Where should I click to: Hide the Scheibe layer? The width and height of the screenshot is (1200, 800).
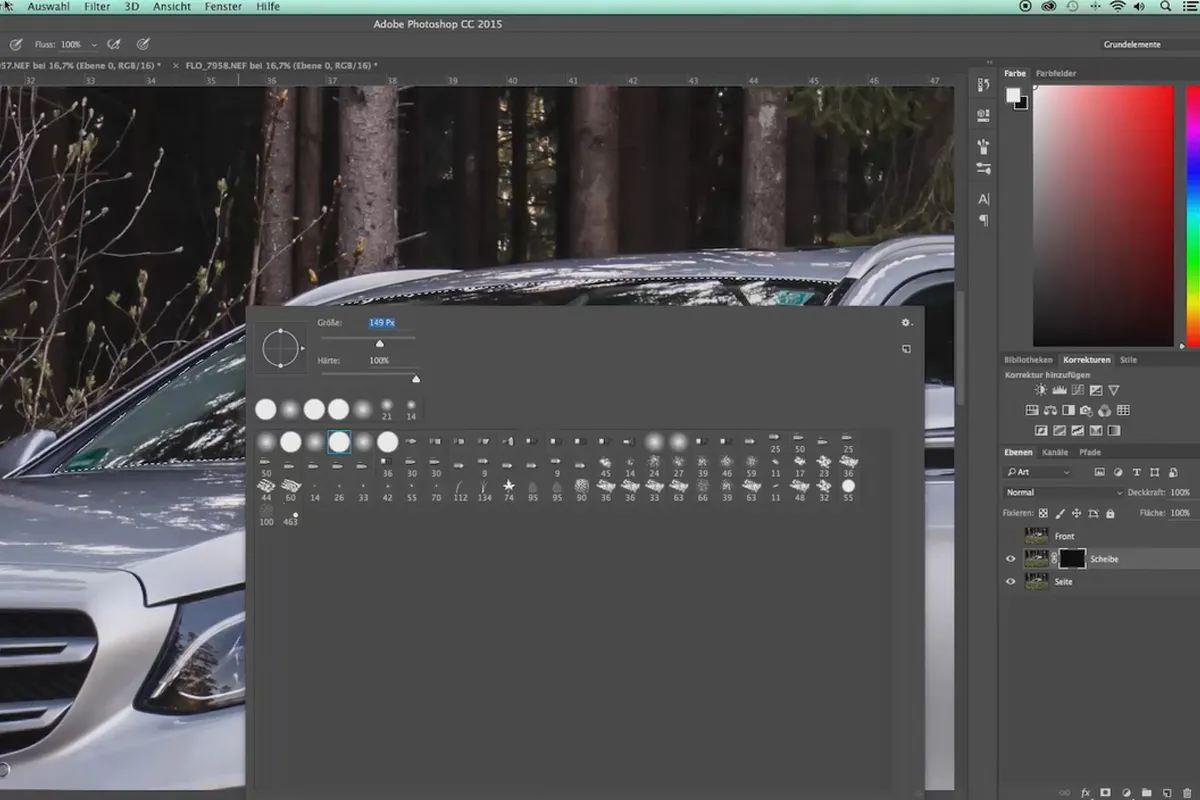tap(1010, 559)
